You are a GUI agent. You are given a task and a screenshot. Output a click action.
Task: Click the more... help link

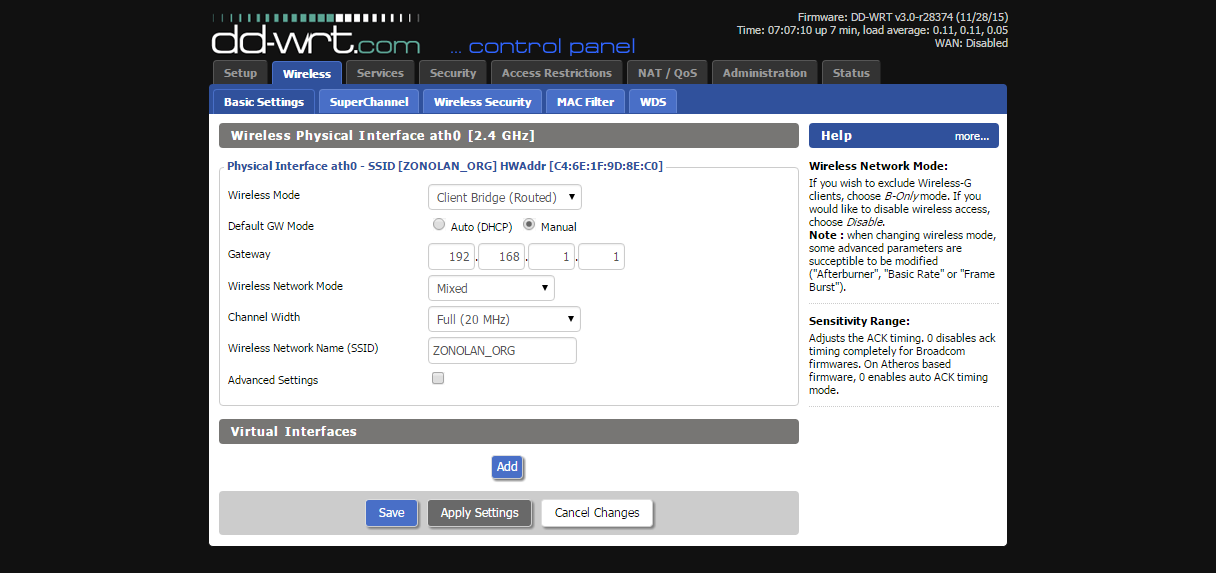coord(971,136)
